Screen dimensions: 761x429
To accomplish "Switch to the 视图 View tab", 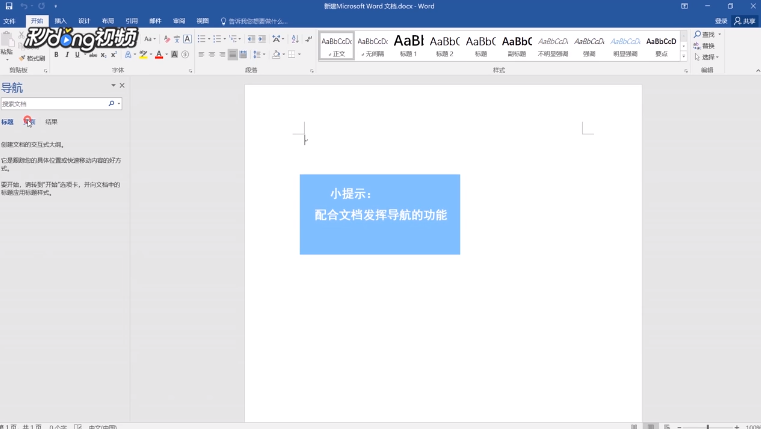I will tap(203, 21).
